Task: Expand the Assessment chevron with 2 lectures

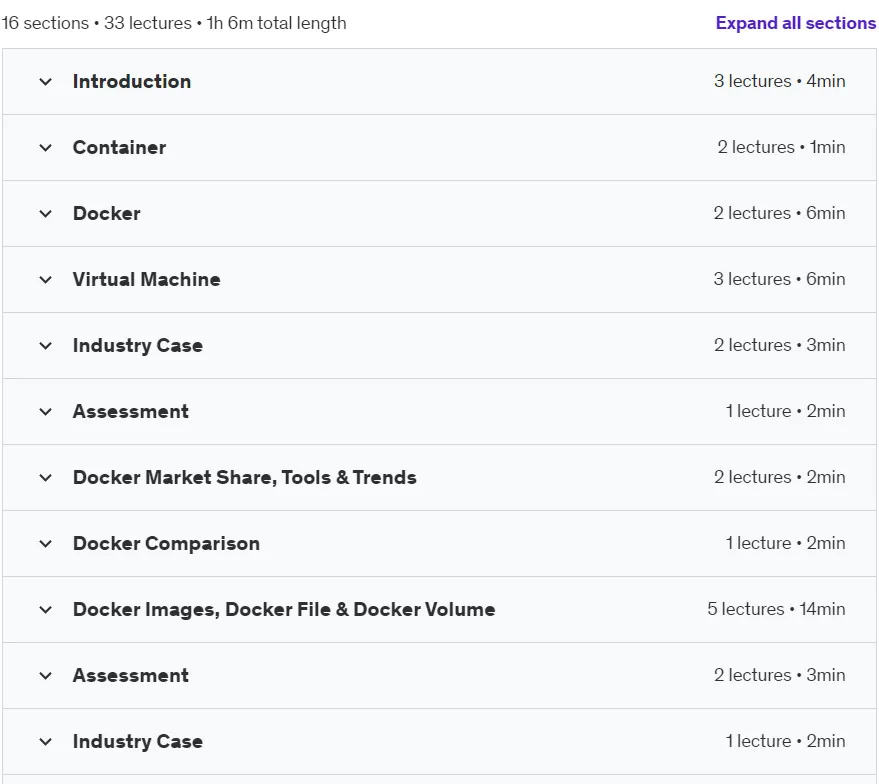Action: click(x=45, y=676)
